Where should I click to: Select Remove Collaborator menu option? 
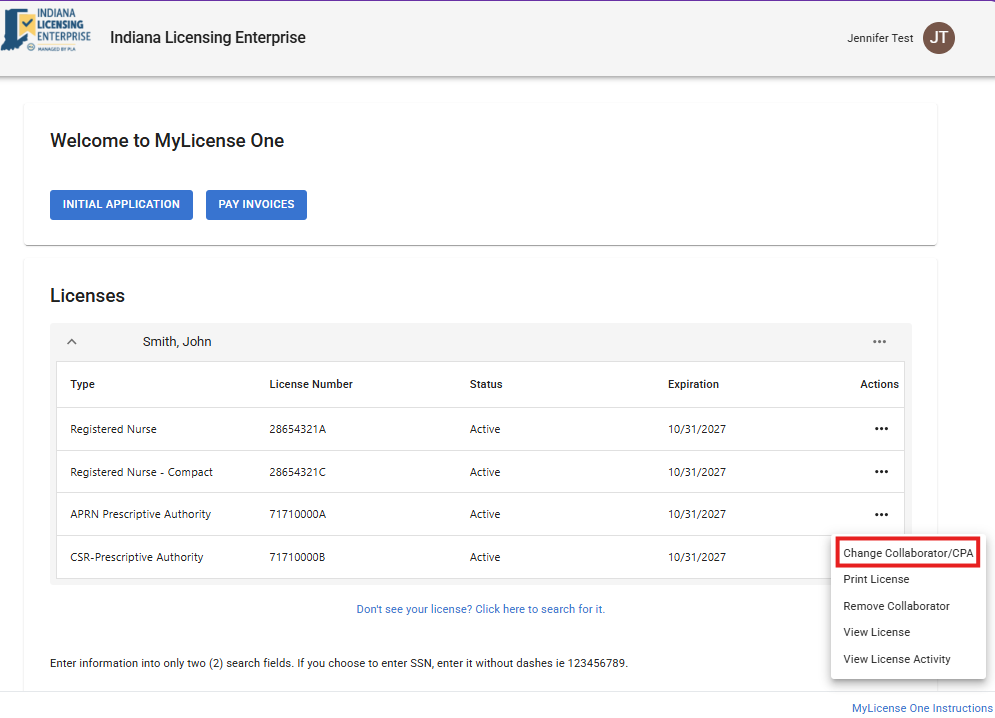[x=896, y=606]
